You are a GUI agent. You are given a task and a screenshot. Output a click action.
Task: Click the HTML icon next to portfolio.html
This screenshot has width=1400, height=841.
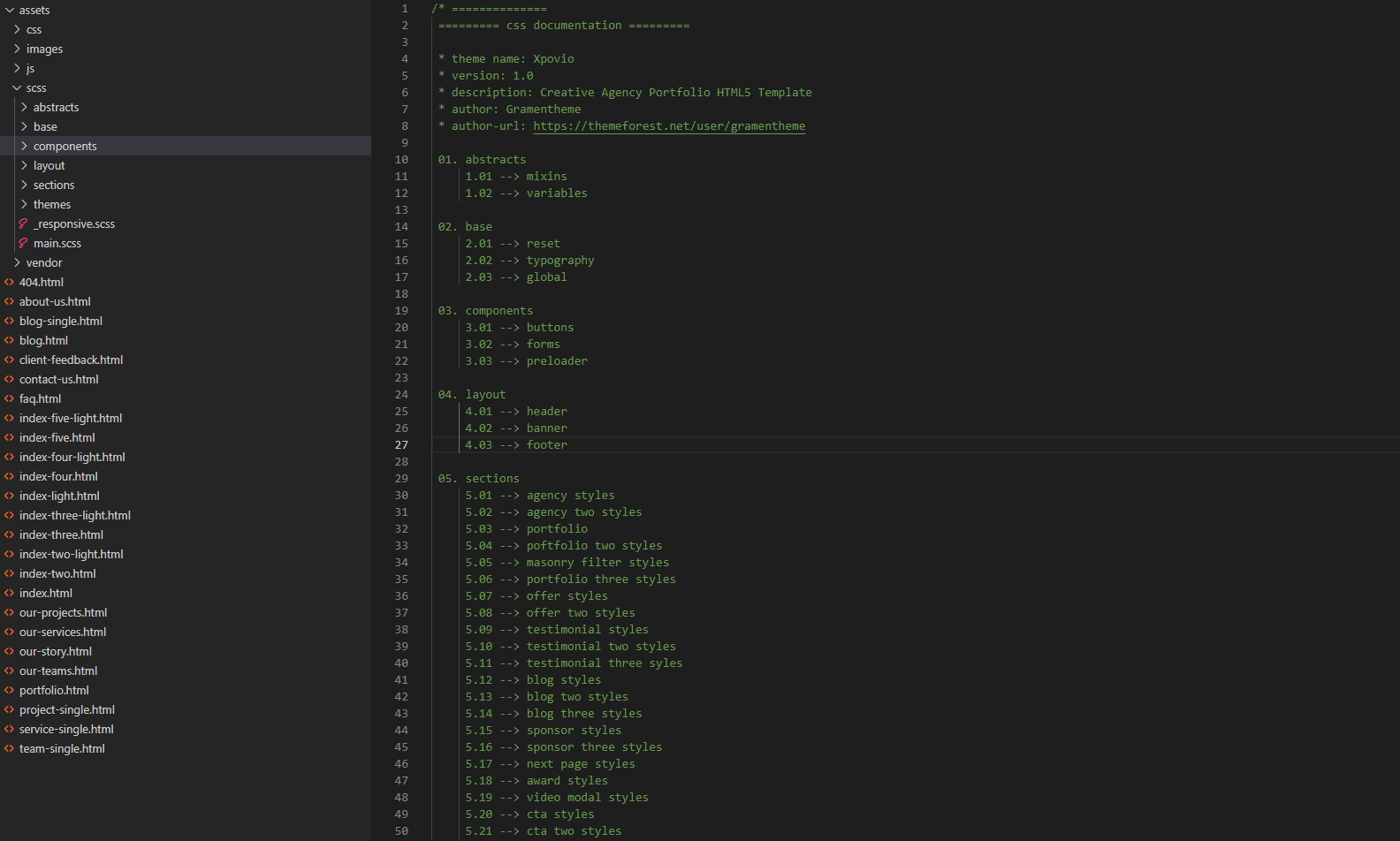(x=9, y=691)
